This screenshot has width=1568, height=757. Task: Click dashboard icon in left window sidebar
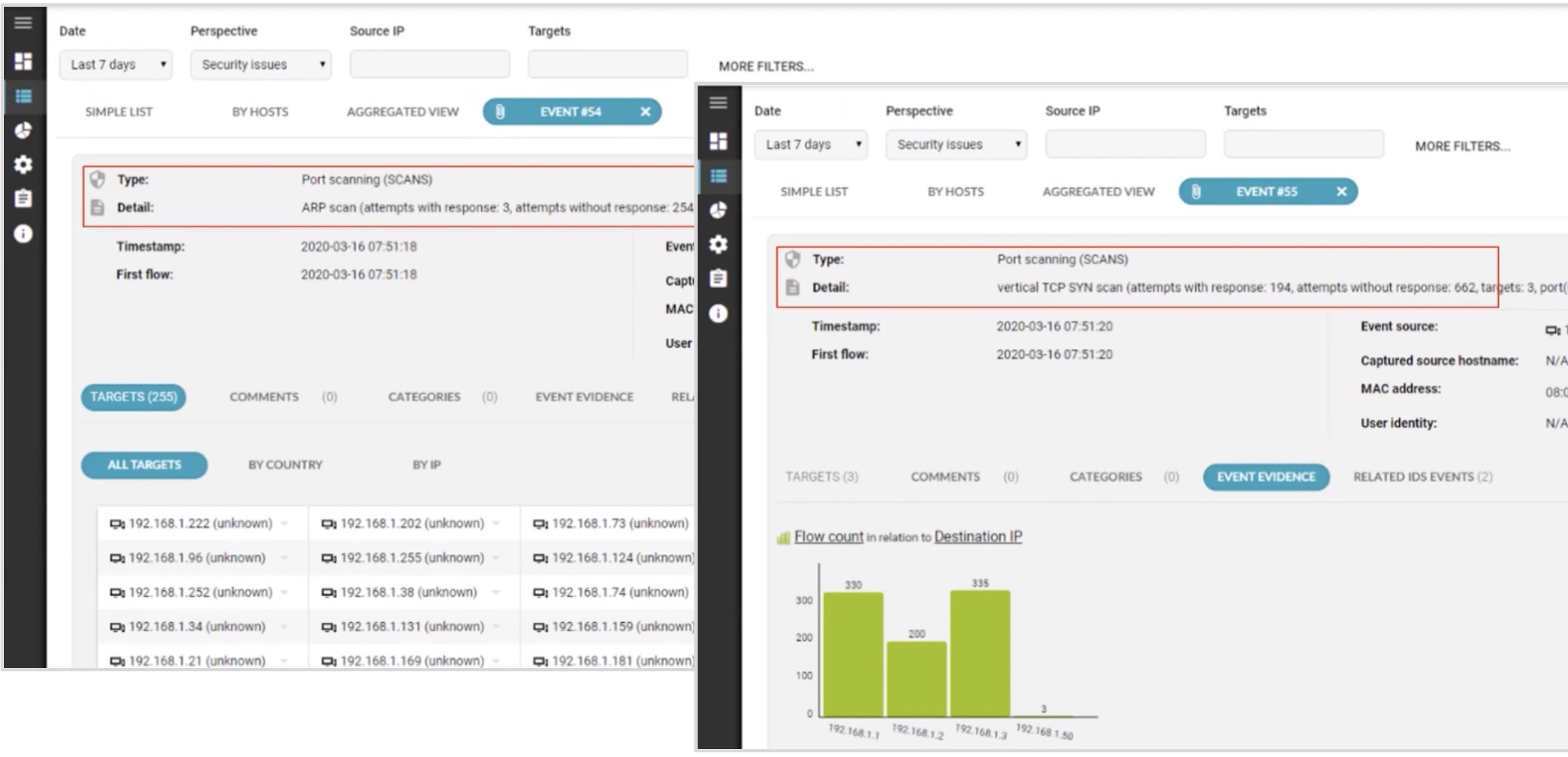pyautogui.click(x=23, y=61)
